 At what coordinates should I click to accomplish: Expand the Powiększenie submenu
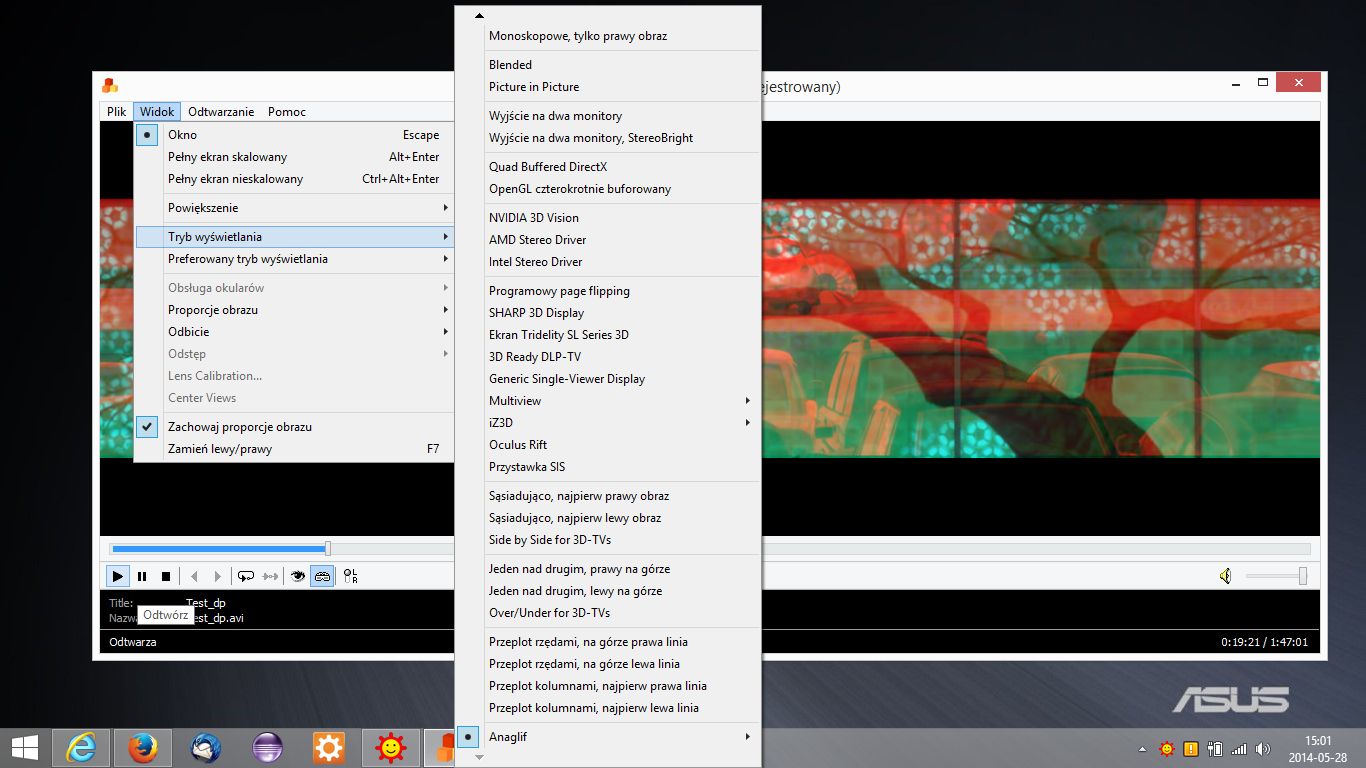[294, 208]
